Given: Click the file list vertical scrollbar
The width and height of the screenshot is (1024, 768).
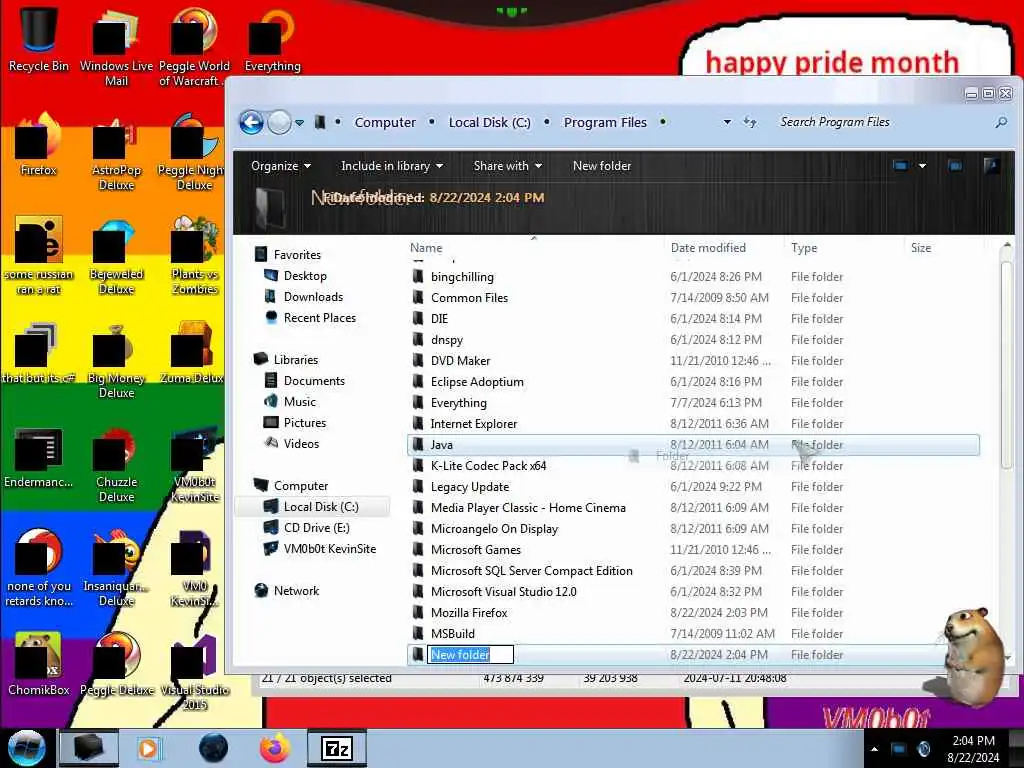Looking at the screenshot, I should (1006, 366).
